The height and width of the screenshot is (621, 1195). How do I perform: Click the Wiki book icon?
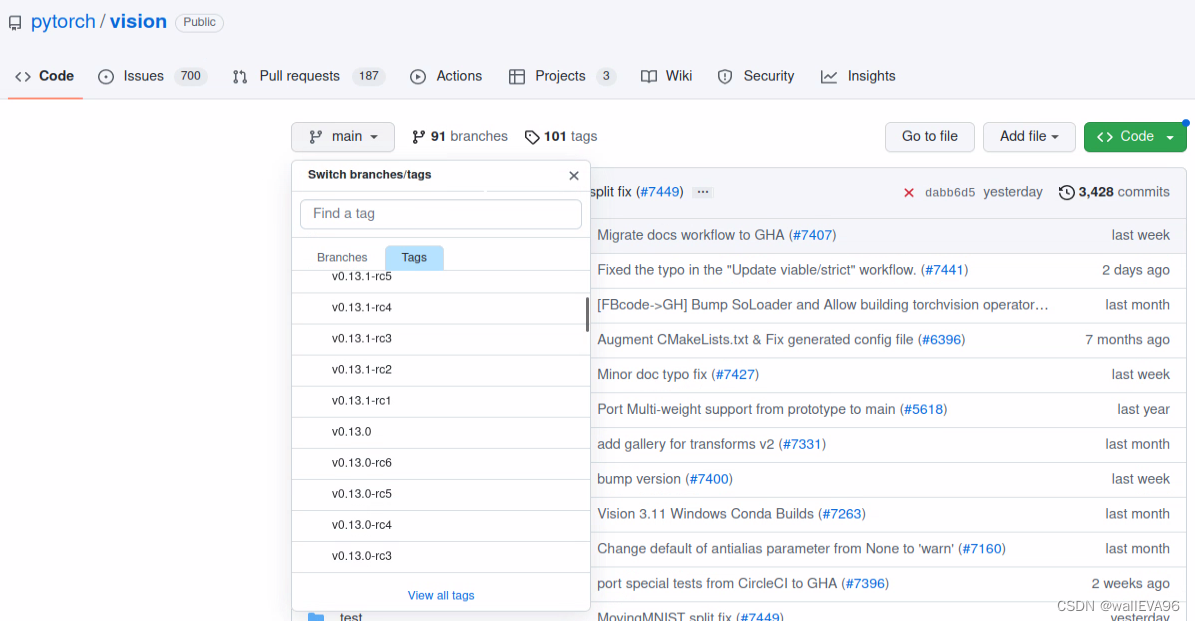pos(649,76)
